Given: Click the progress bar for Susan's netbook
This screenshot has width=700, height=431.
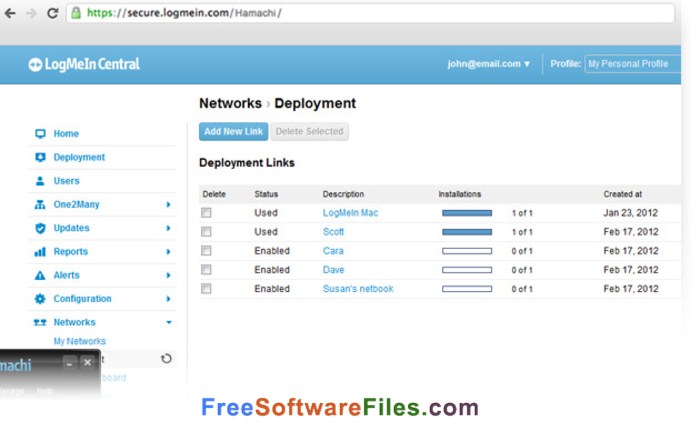Looking at the screenshot, I should [x=467, y=289].
